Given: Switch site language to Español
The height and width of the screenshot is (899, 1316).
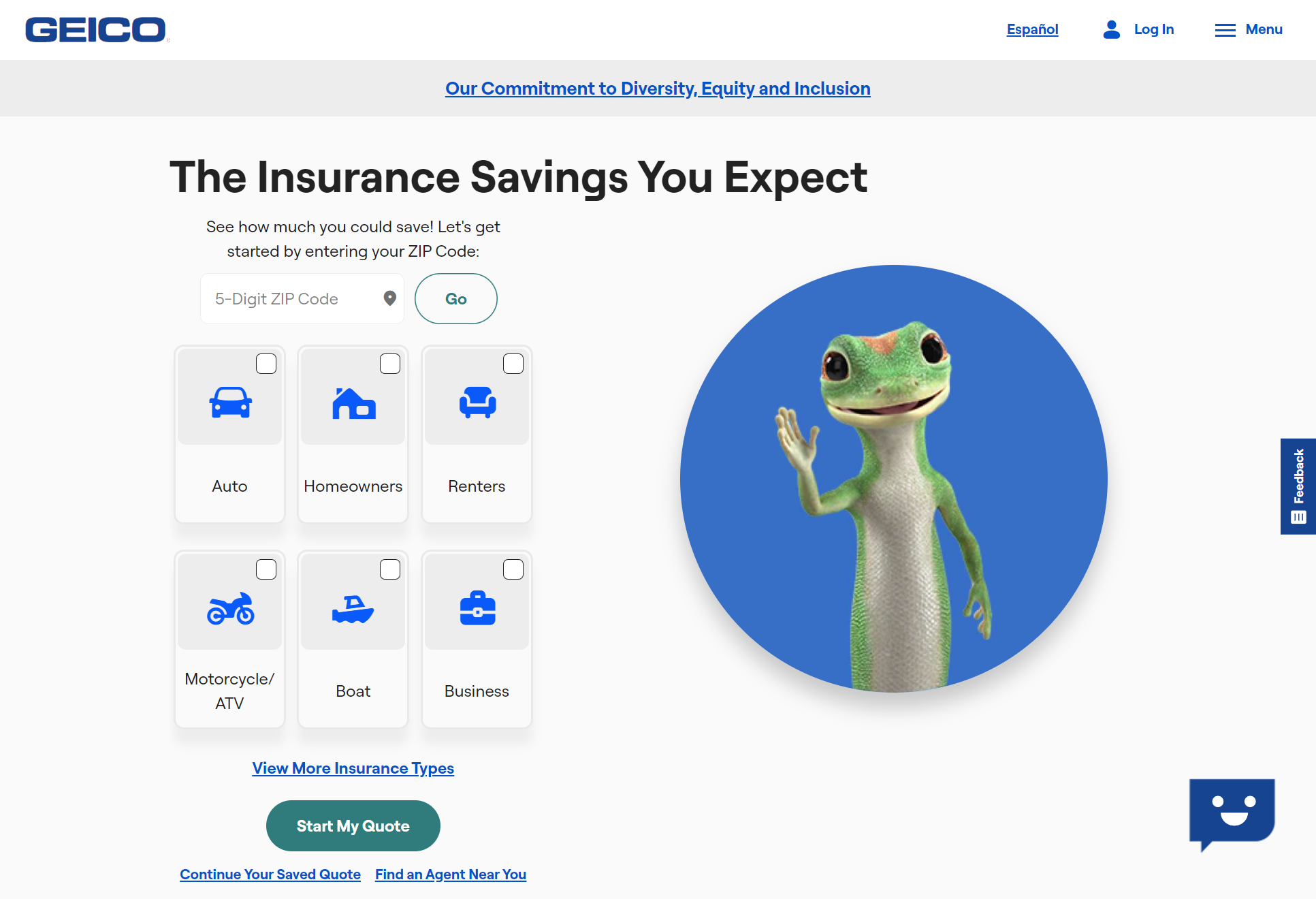Looking at the screenshot, I should click(x=1032, y=29).
